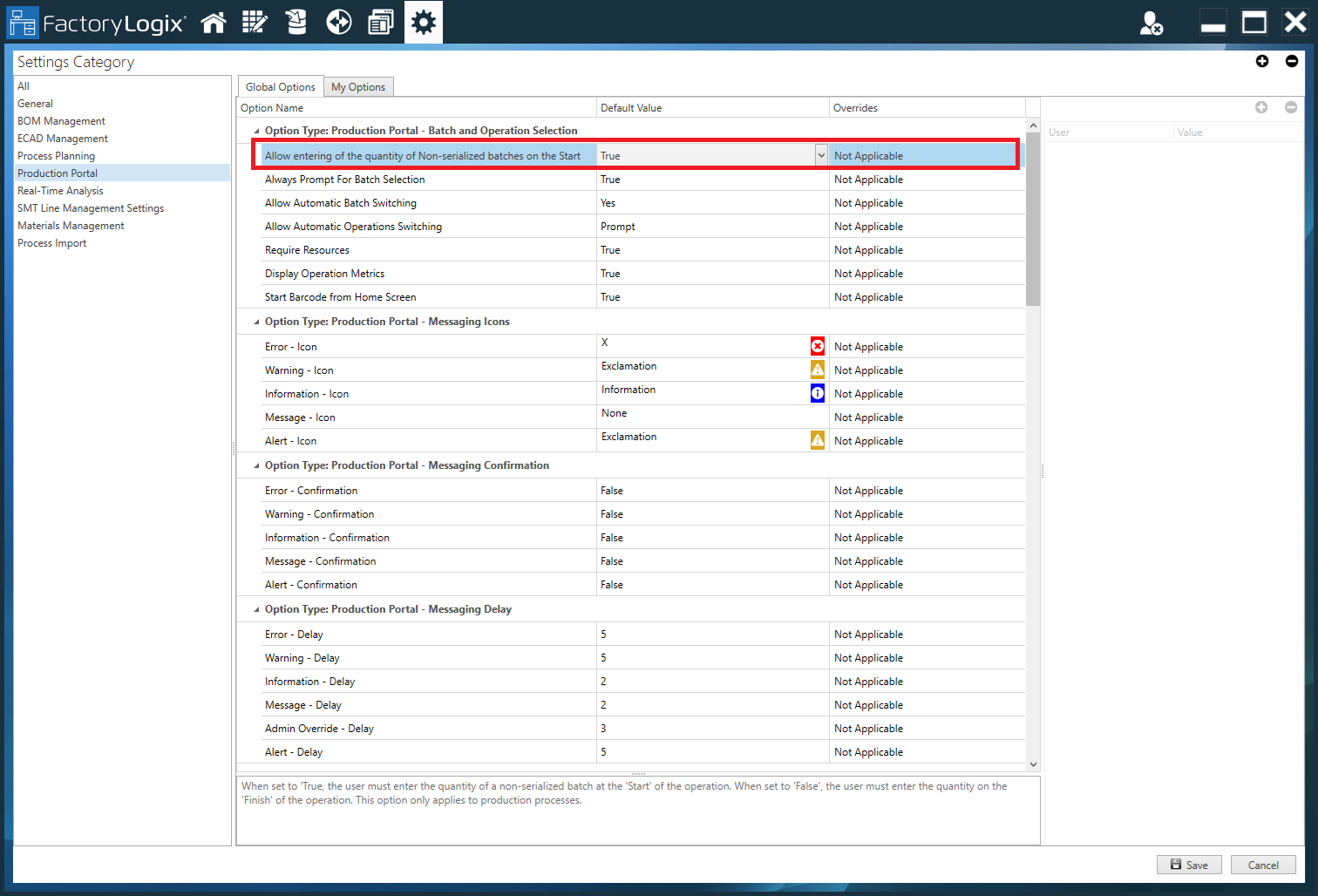This screenshot has height=896, width=1318.
Task: Open the database import toolbar icon
Action: [x=296, y=22]
